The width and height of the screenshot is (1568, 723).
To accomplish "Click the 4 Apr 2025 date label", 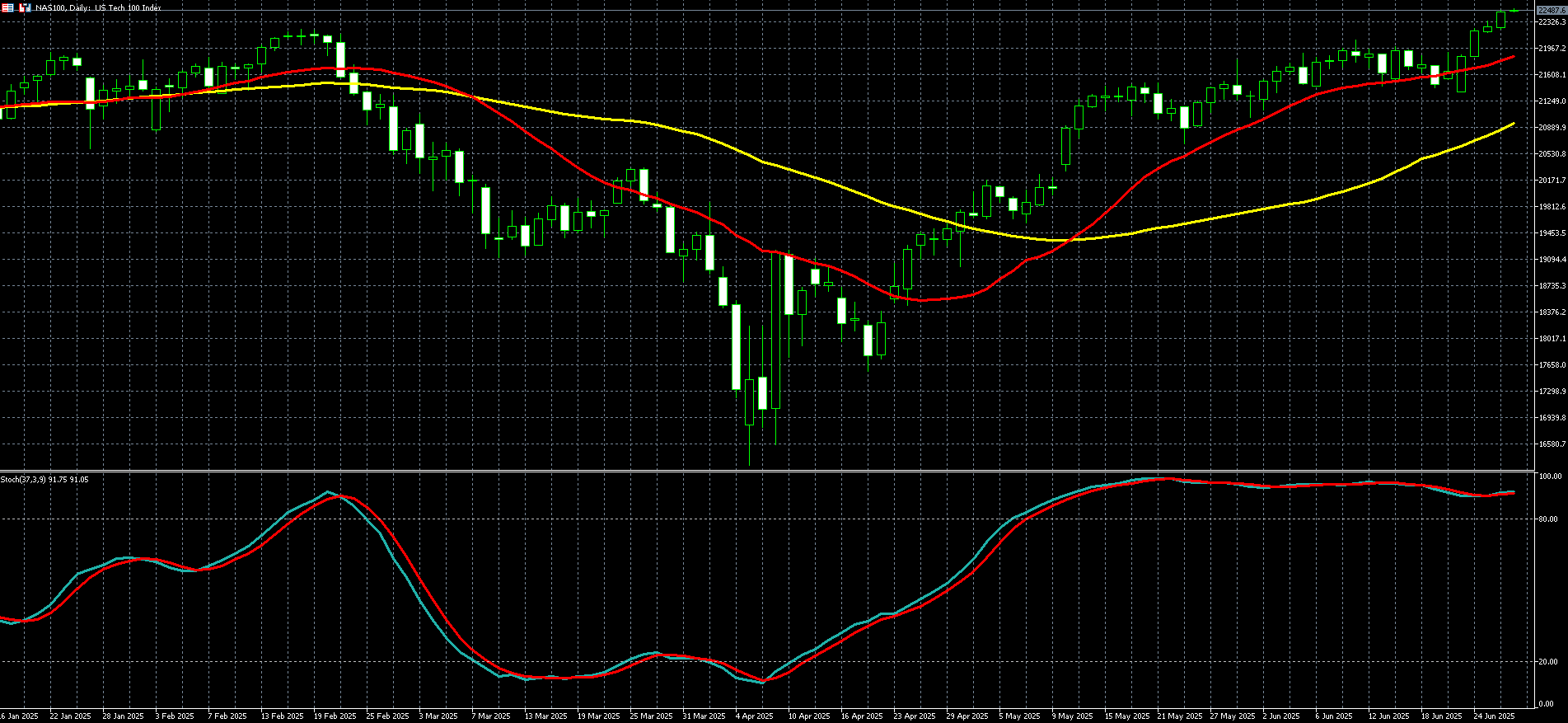I will tap(754, 716).
